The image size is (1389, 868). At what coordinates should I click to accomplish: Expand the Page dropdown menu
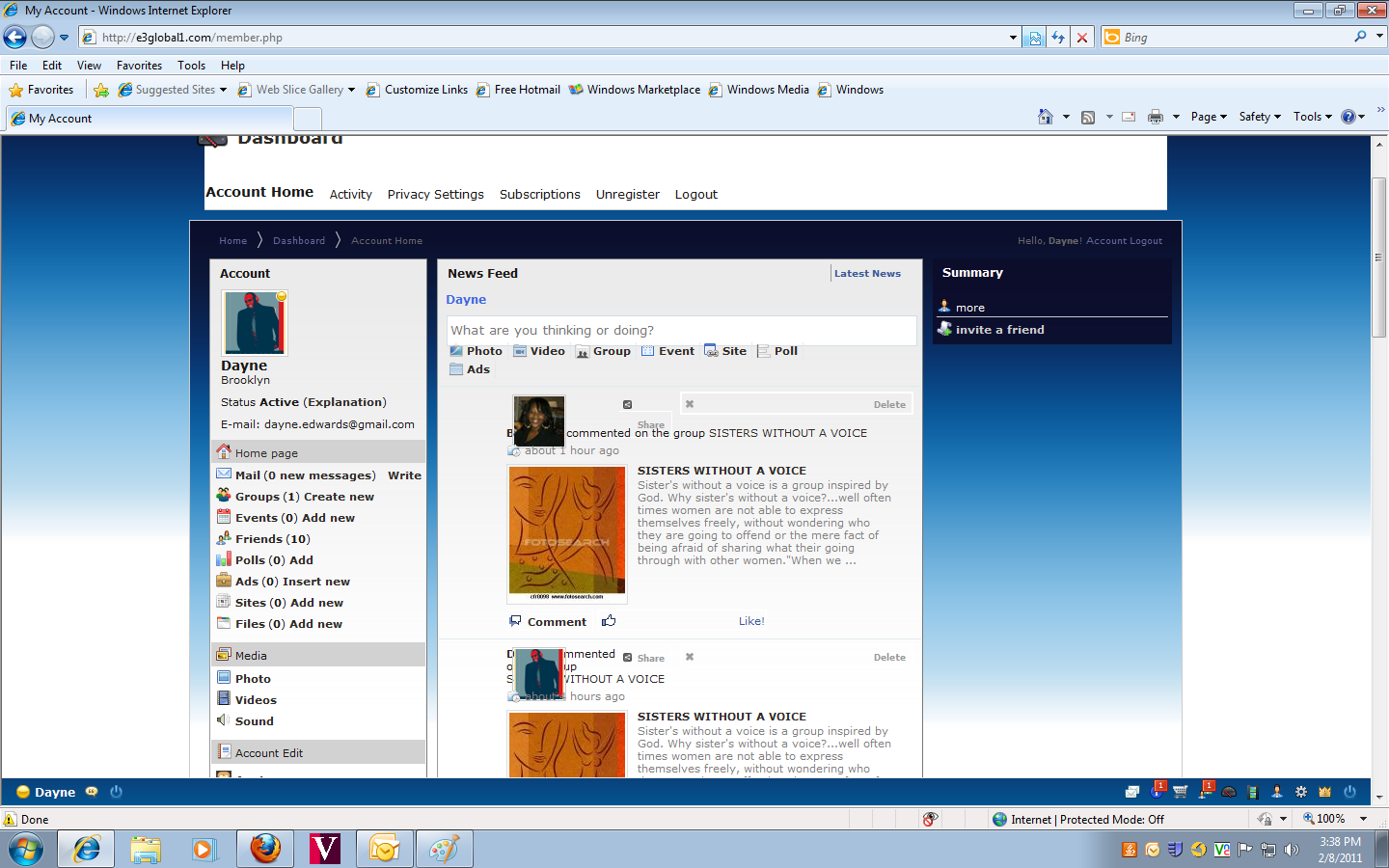[x=1209, y=117]
